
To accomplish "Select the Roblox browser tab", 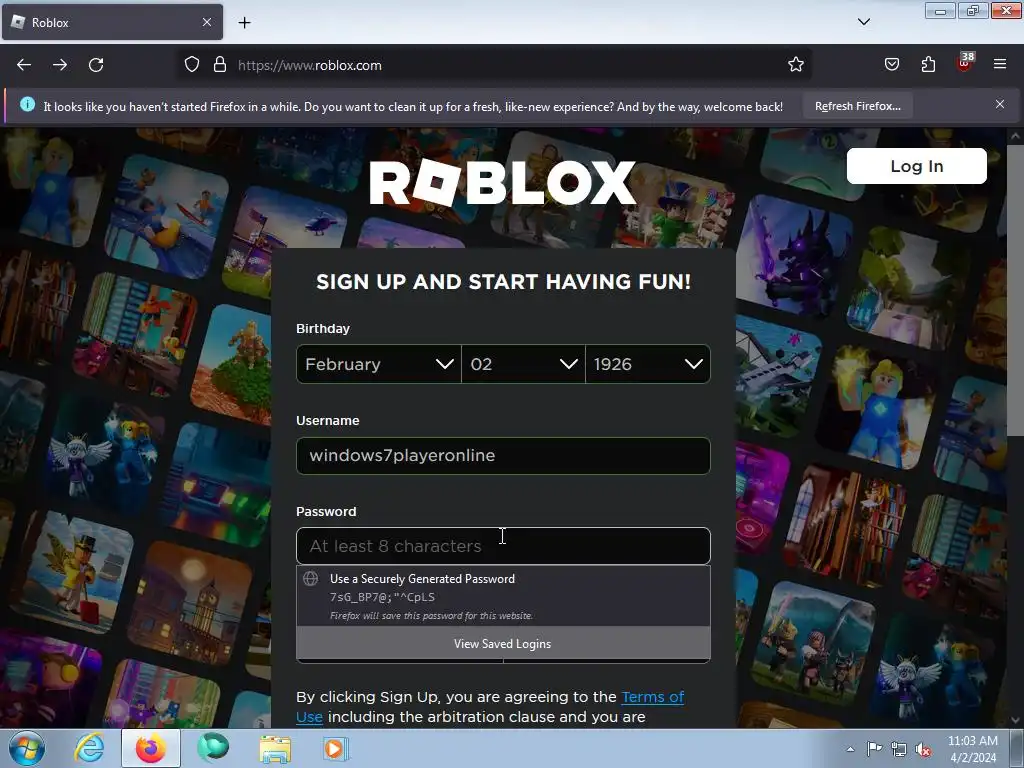I will tap(112, 22).
